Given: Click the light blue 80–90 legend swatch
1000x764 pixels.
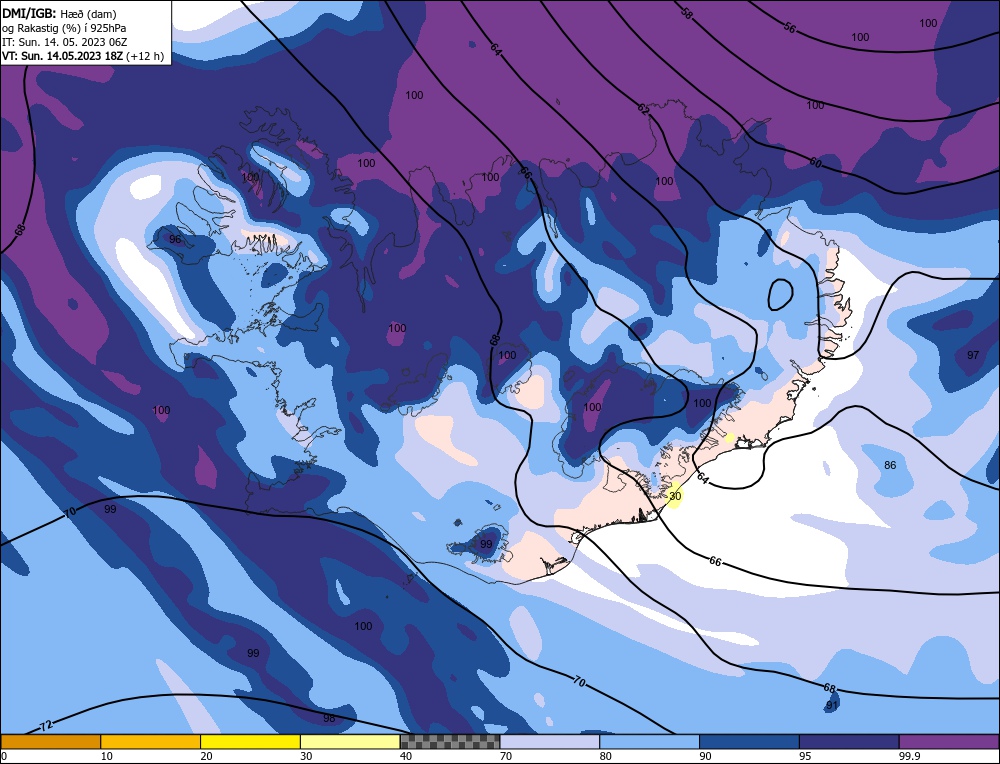Looking at the screenshot, I should [649, 742].
